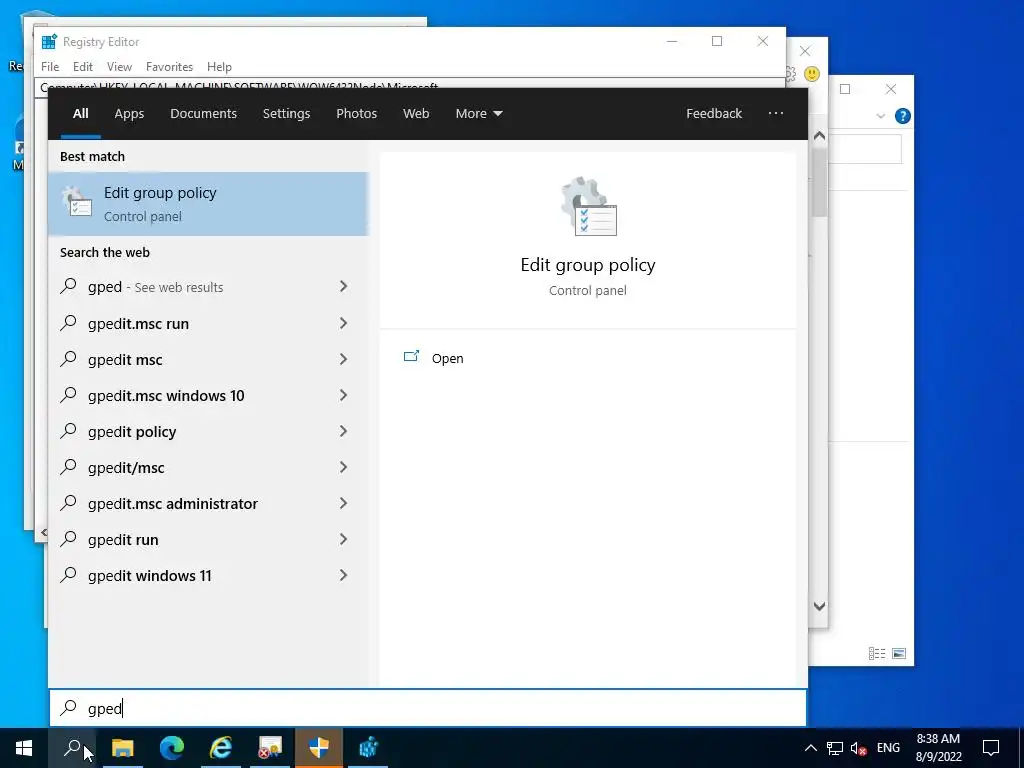
Task: Click the taskbar search magnifier button
Action: click(x=72, y=748)
